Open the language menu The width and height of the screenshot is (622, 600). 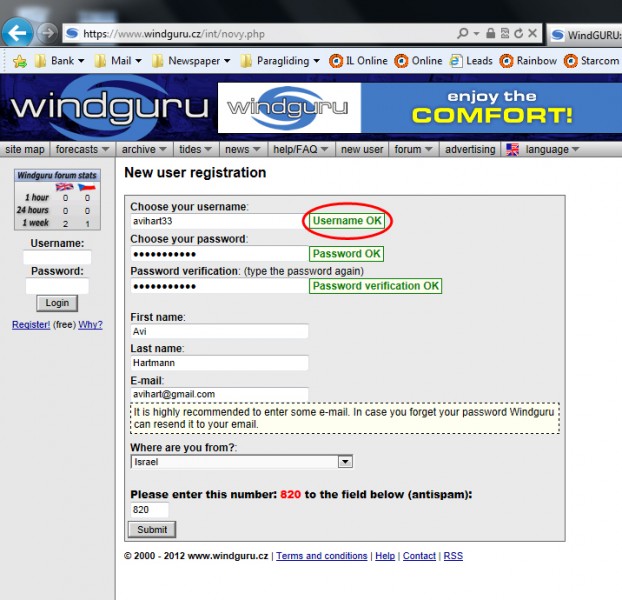[553, 150]
